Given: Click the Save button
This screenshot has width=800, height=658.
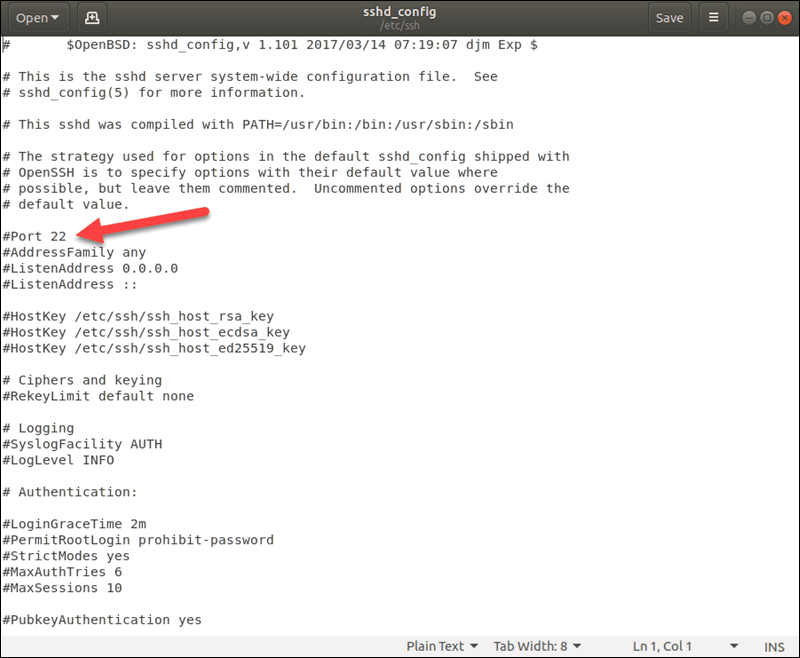Looking at the screenshot, I should [670, 17].
